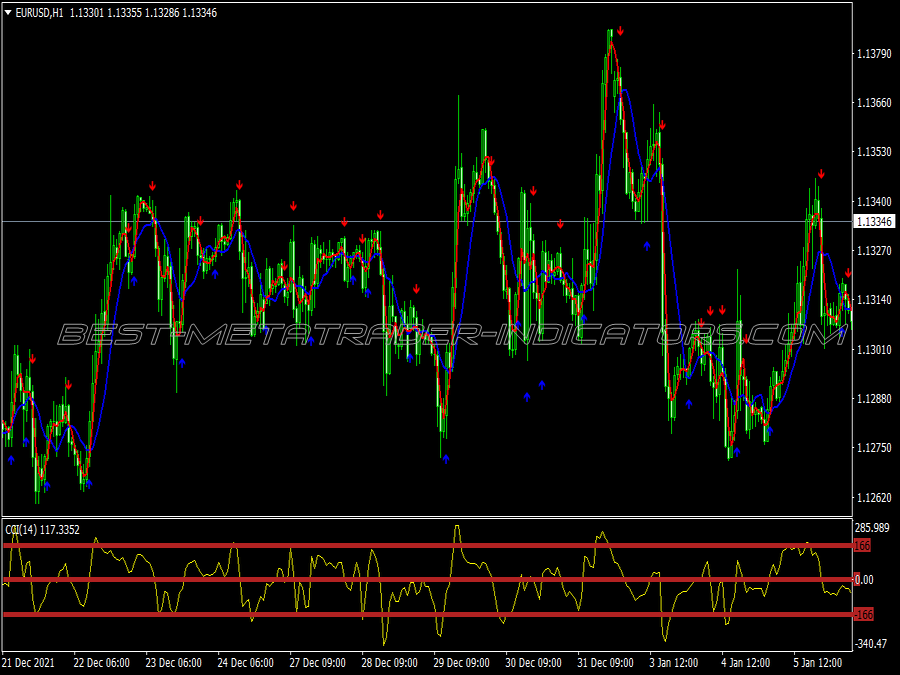Click the lower red CCI level line at -166
The height and width of the screenshot is (675, 900).
coord(428,615)
